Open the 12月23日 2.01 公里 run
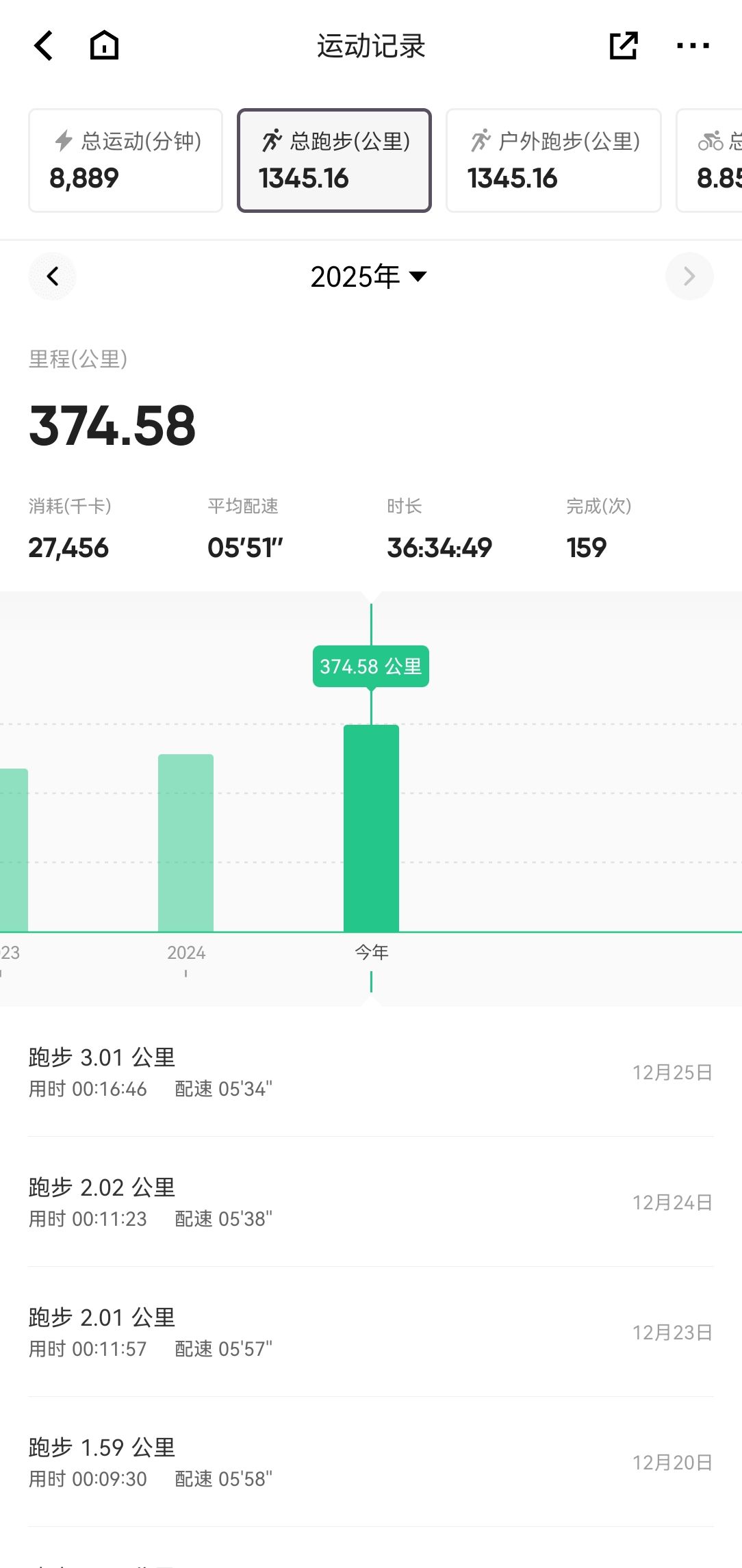742x1568 pixels. 370,1332
